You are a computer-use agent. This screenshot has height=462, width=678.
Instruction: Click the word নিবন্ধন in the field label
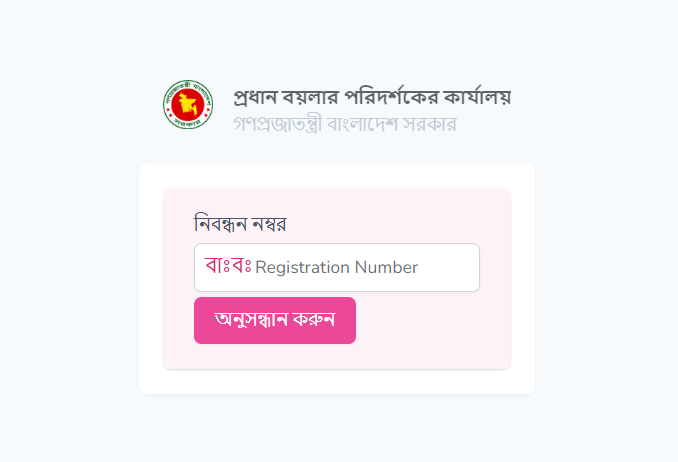click(x=220, y=223)
